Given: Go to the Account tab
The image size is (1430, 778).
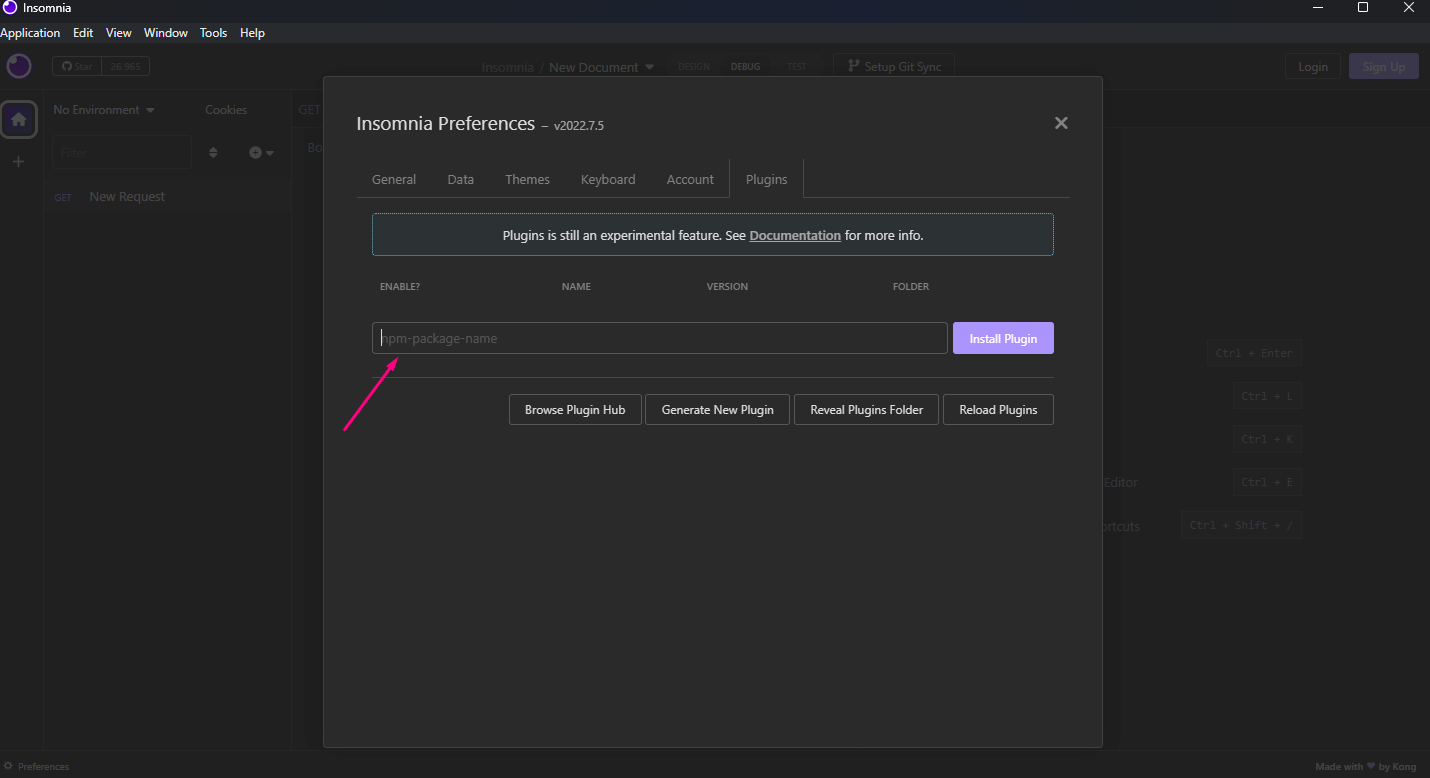Looking at the screenshot, I should [x=690, y=179].
